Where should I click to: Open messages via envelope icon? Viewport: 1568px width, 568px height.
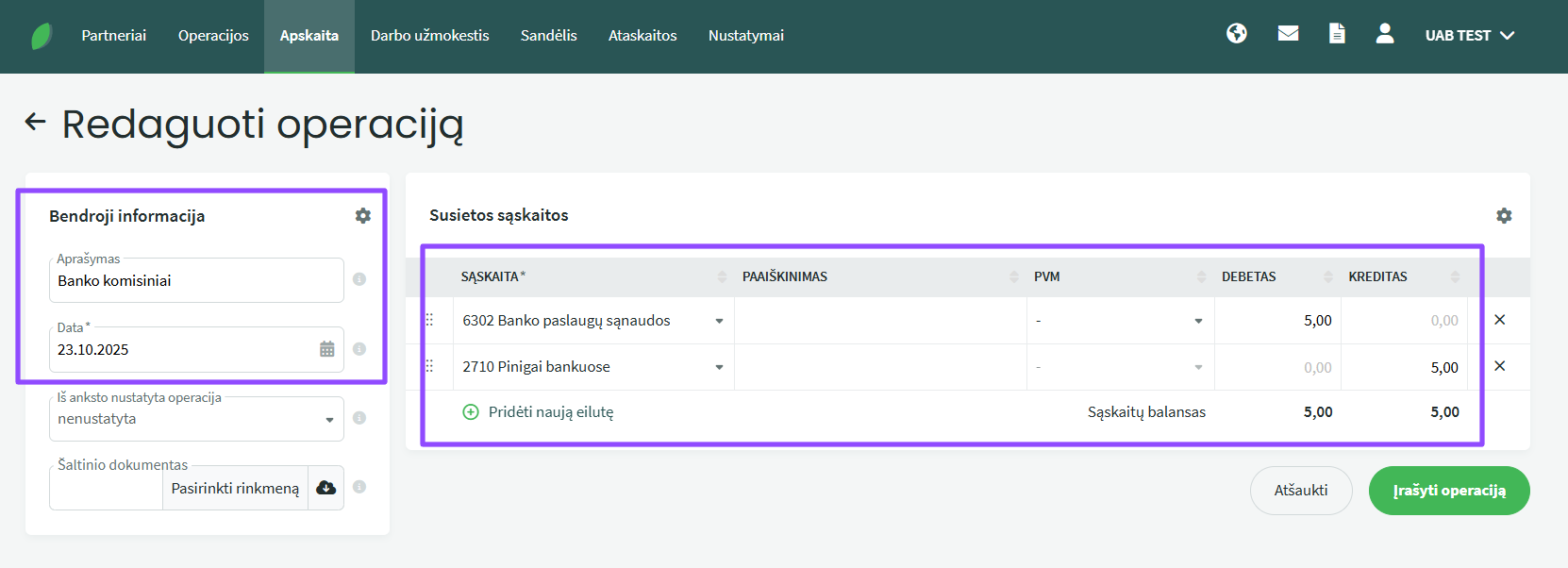point(1288,34)
